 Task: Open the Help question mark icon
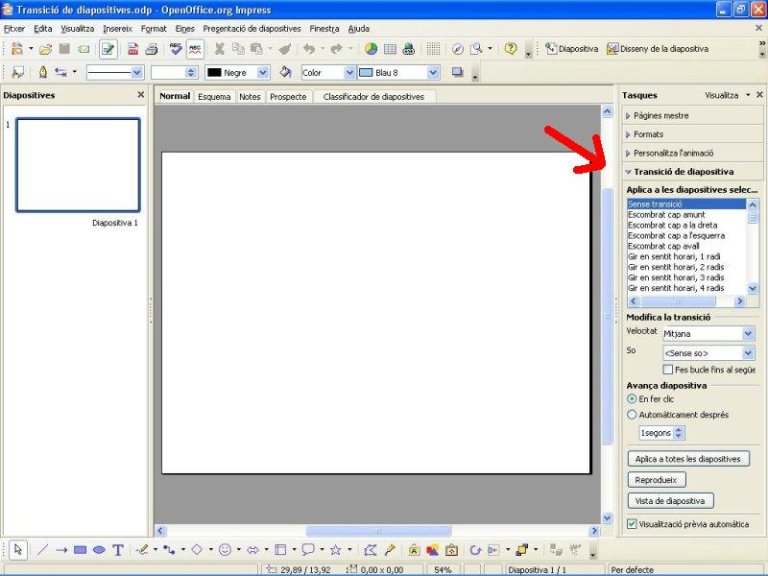510,48
